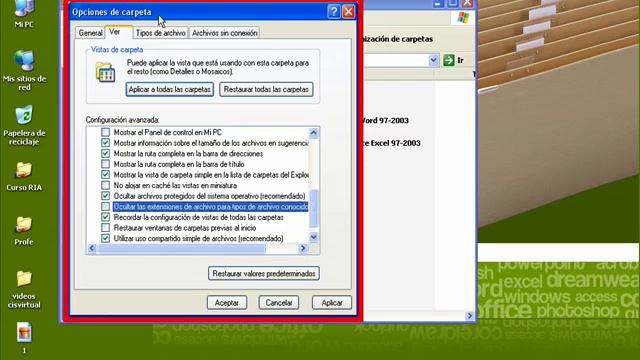This screenshot has width=640, height=360.
Task: Toggle ruta completa en barra de direcciones
Action: point(105,153)
